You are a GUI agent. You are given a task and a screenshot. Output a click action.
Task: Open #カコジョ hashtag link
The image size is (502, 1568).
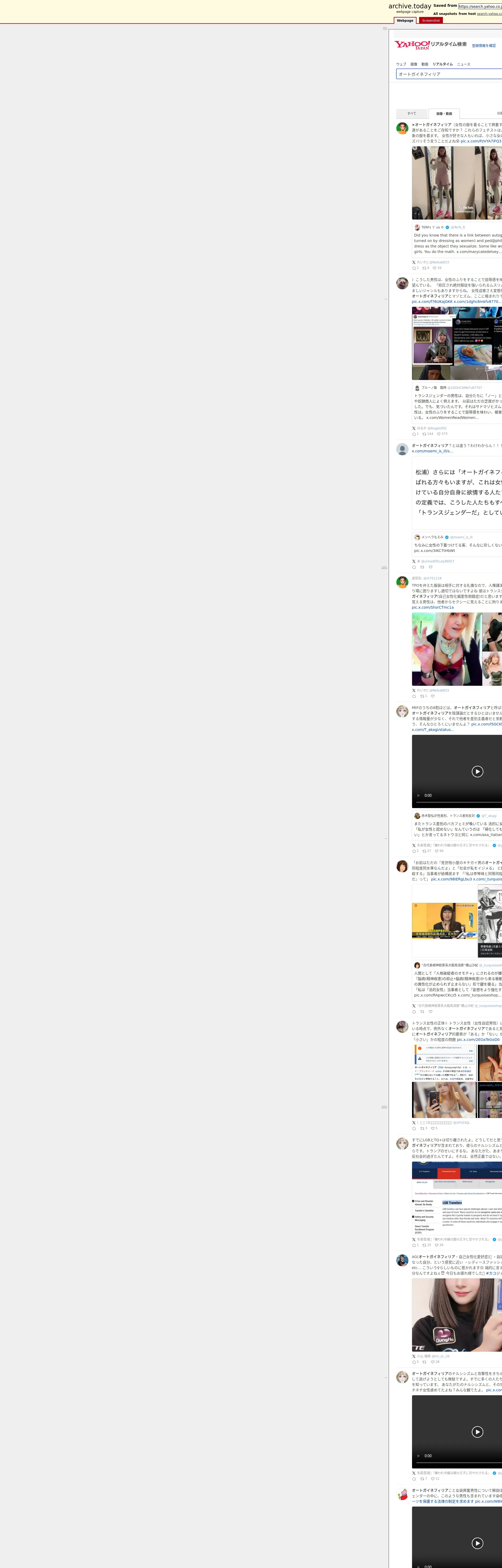point(494,1273)
